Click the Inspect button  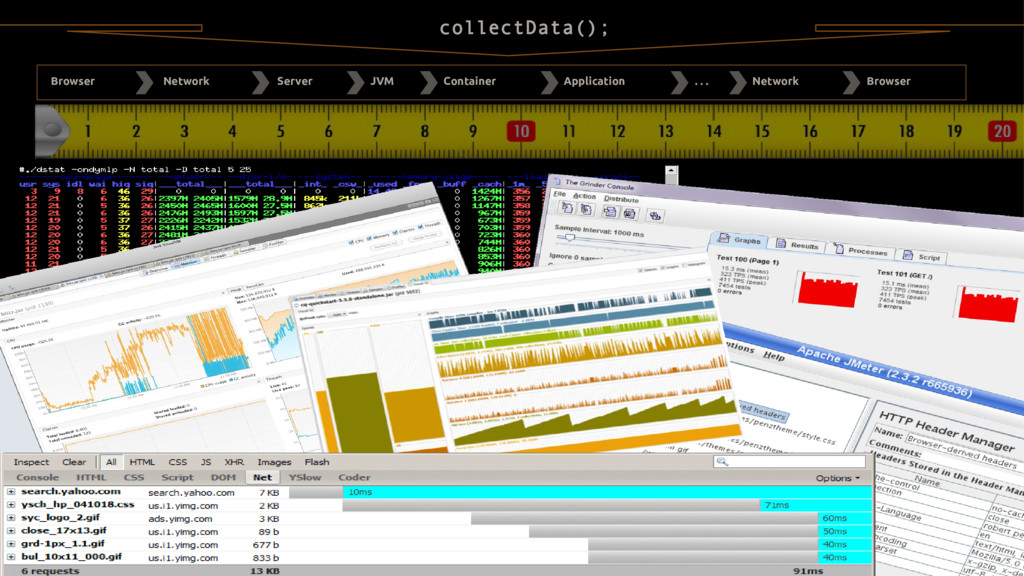pos(31,462)
